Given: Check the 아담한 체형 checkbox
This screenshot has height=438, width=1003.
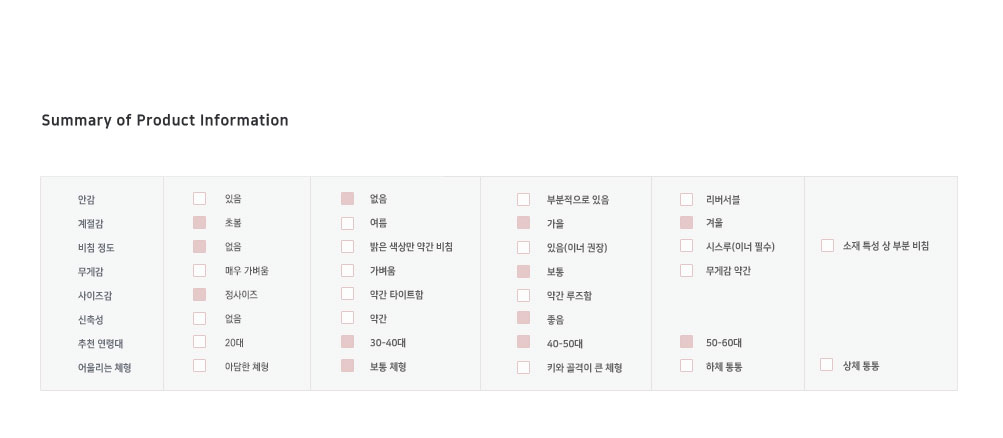Looking at the screenshot, I should [x=199, y=366].
